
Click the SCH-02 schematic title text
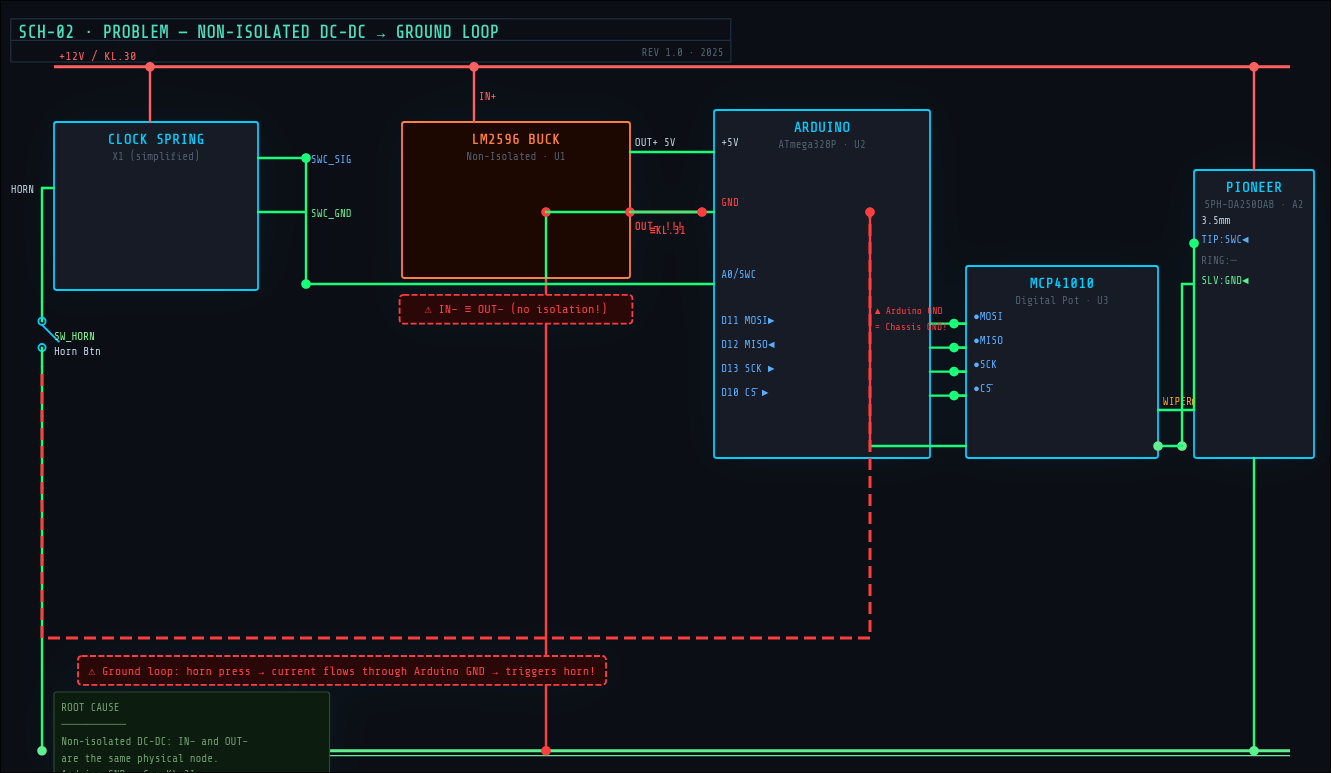pos(258,32)
